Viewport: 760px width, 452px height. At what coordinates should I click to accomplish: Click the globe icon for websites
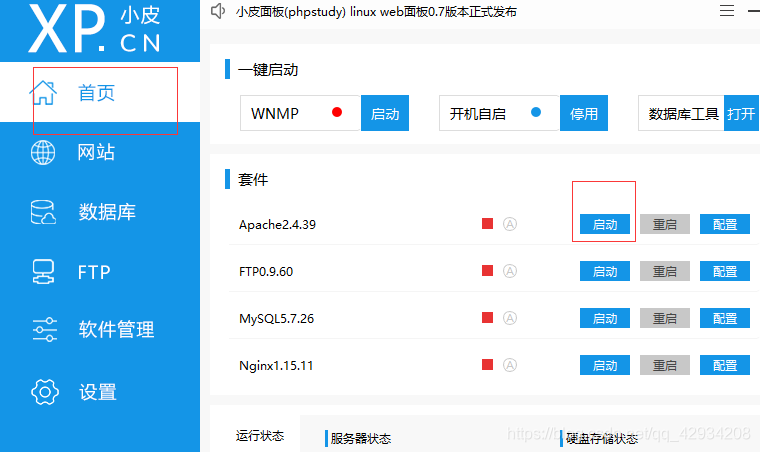43,152
